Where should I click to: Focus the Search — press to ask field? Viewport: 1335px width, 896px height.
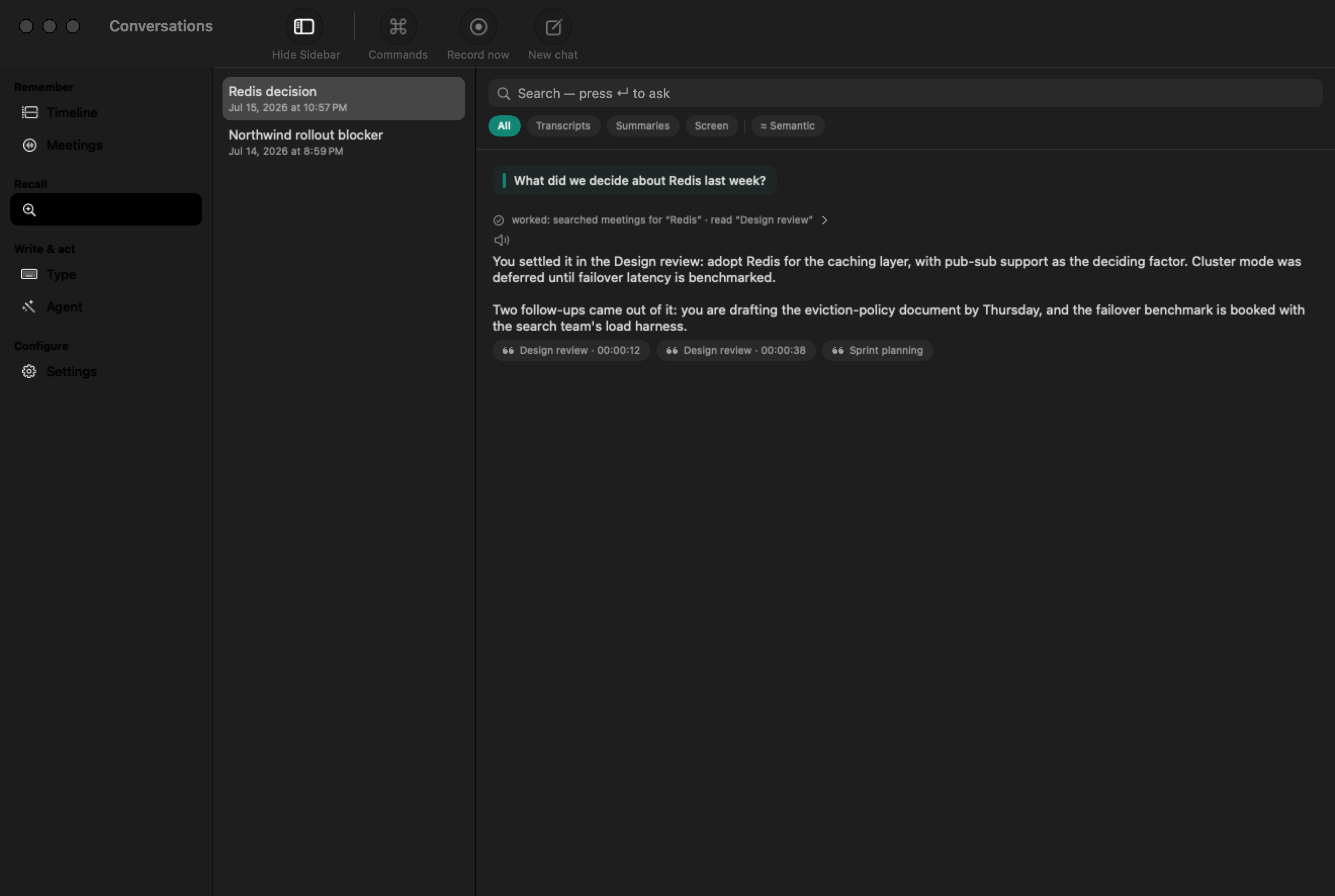click(x=905, y=93)
